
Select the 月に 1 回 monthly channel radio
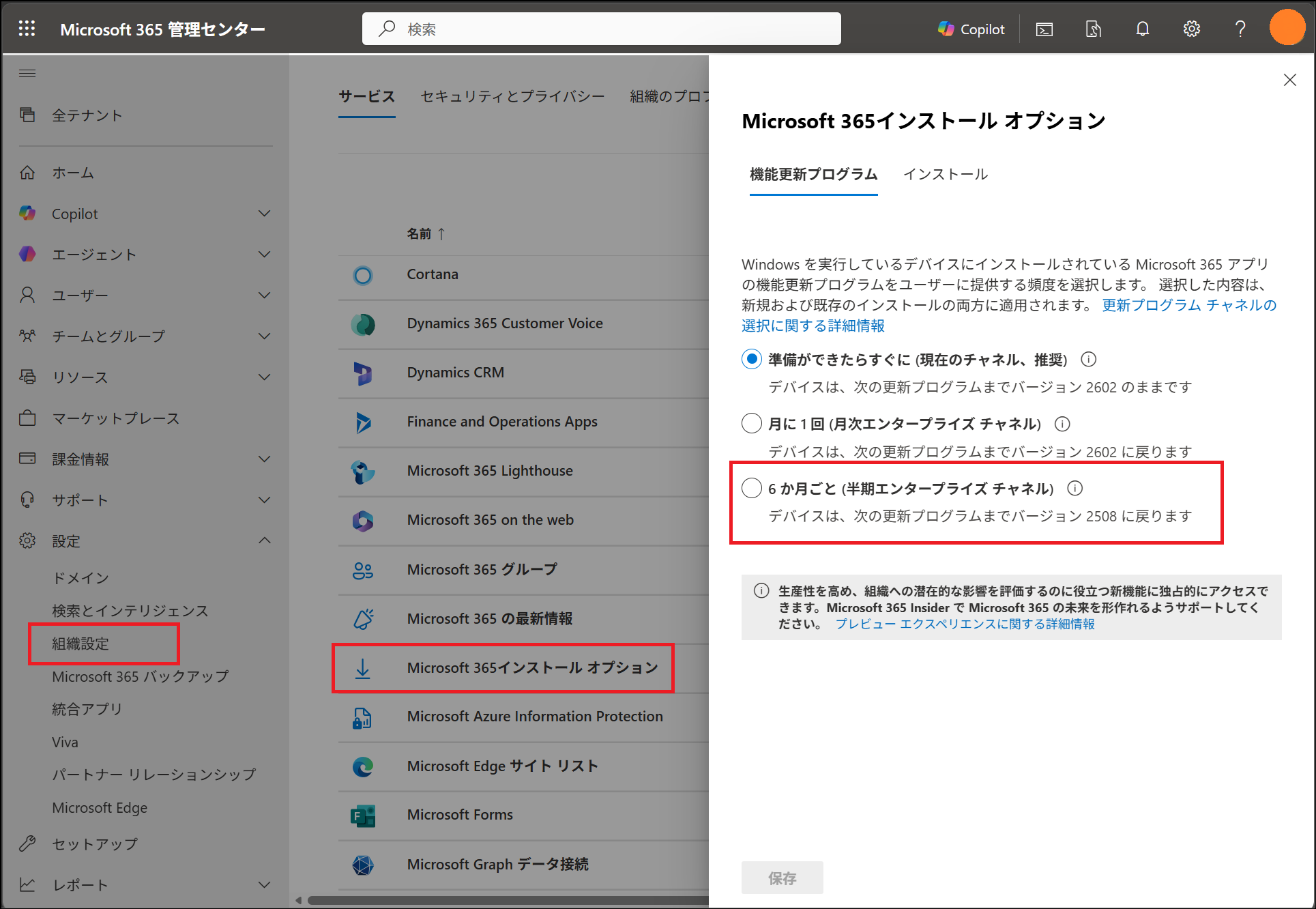pos(751,424)
